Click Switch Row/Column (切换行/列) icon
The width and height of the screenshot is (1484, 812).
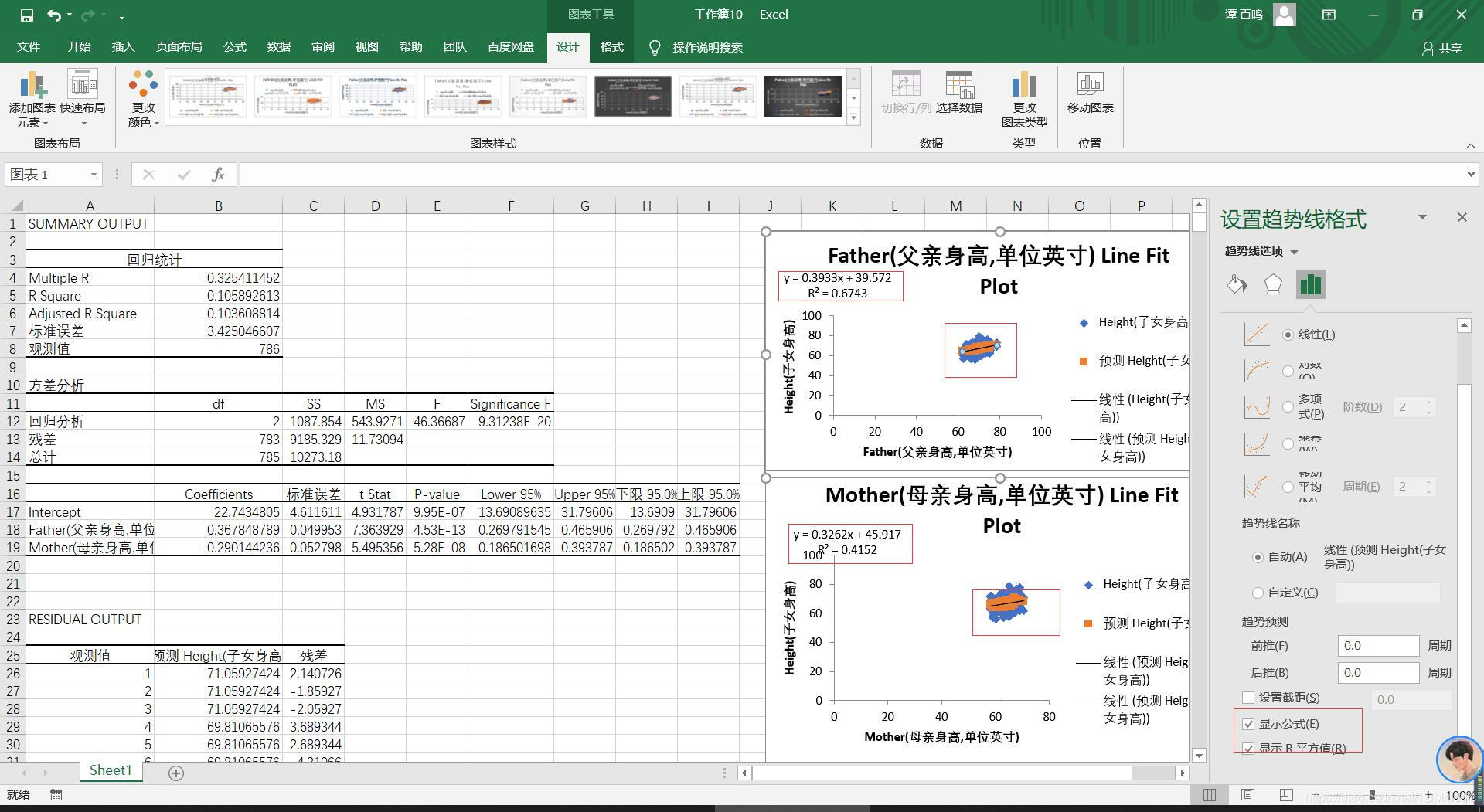click(905, 85)
